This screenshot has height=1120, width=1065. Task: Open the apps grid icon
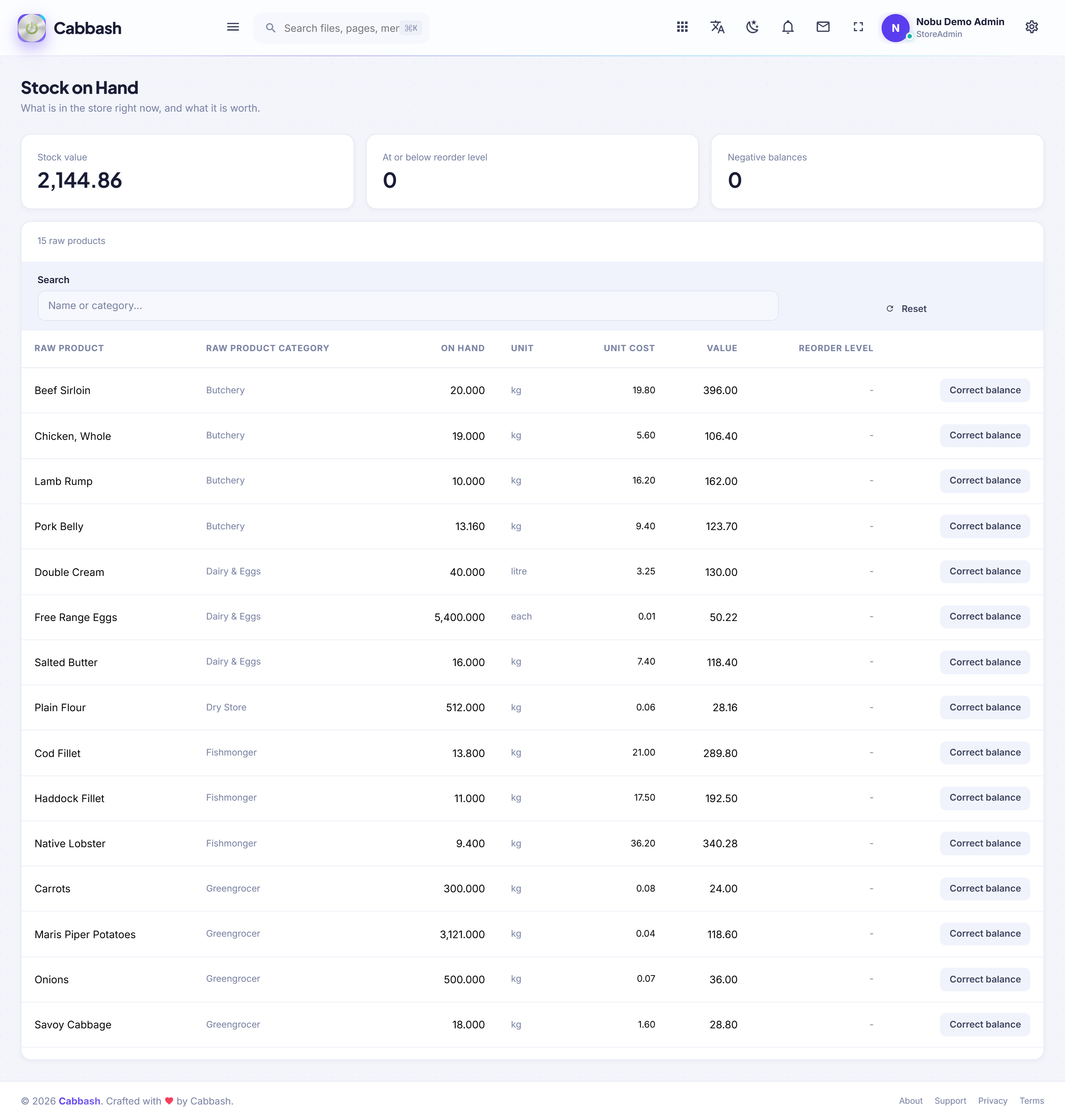[x=682, y=27]
